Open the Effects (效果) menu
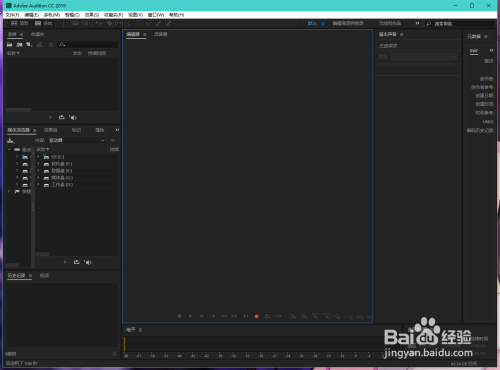Viewport: 500px width, 370px height. coord(92,15)
